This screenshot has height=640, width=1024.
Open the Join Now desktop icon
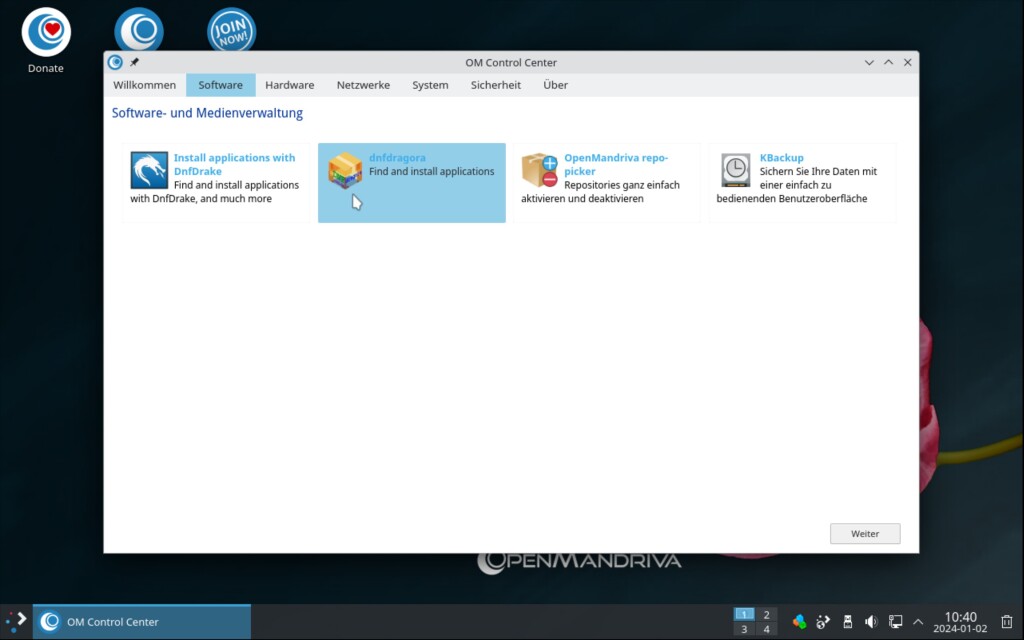tap(232, 31)
